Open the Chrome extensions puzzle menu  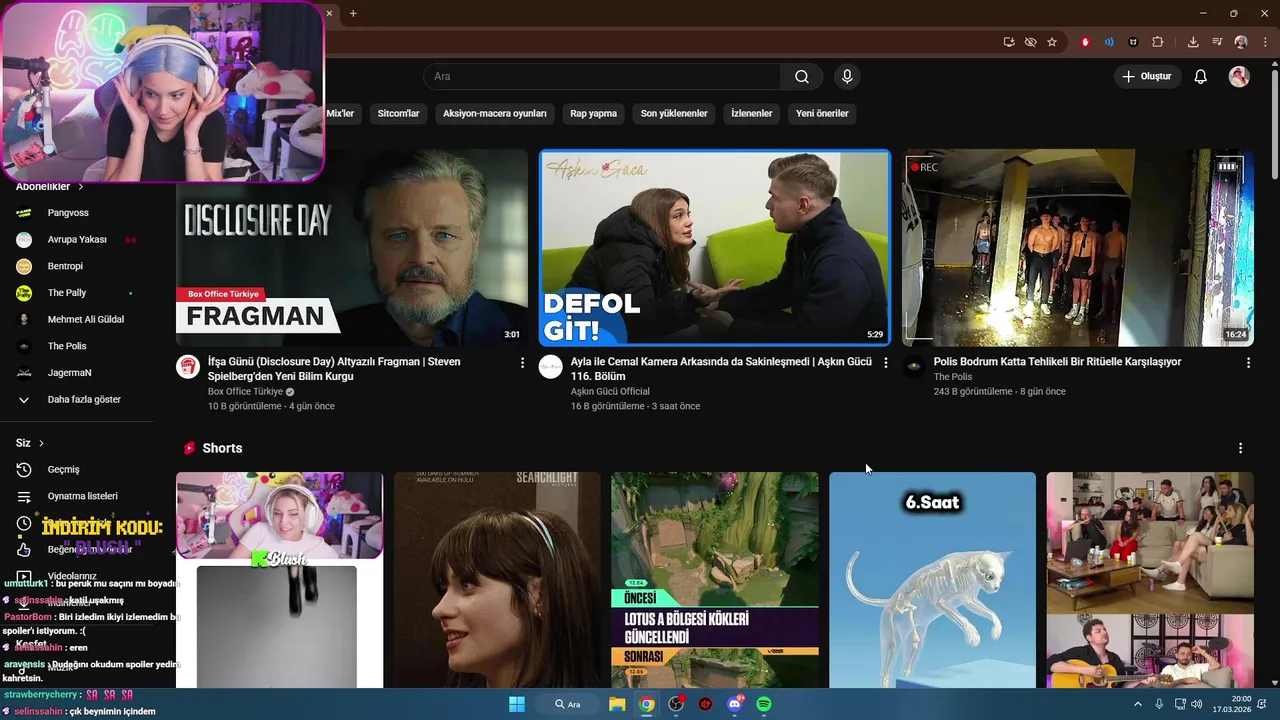pyautogui.click(x=1158, y=42)
